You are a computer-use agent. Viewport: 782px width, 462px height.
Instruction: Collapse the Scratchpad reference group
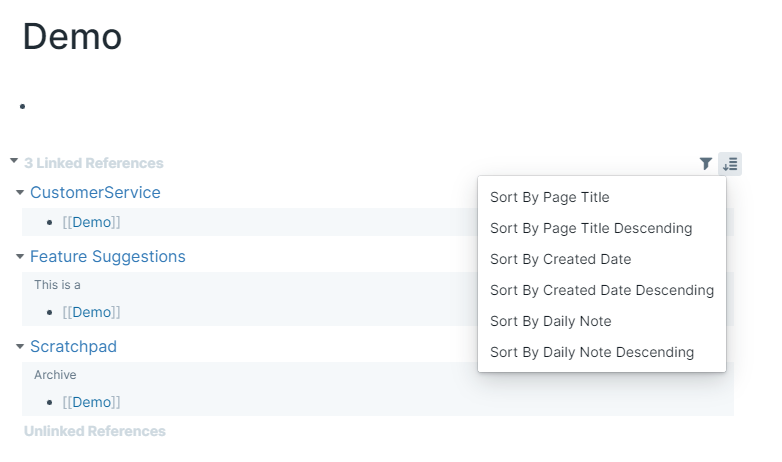coord(20,346)
